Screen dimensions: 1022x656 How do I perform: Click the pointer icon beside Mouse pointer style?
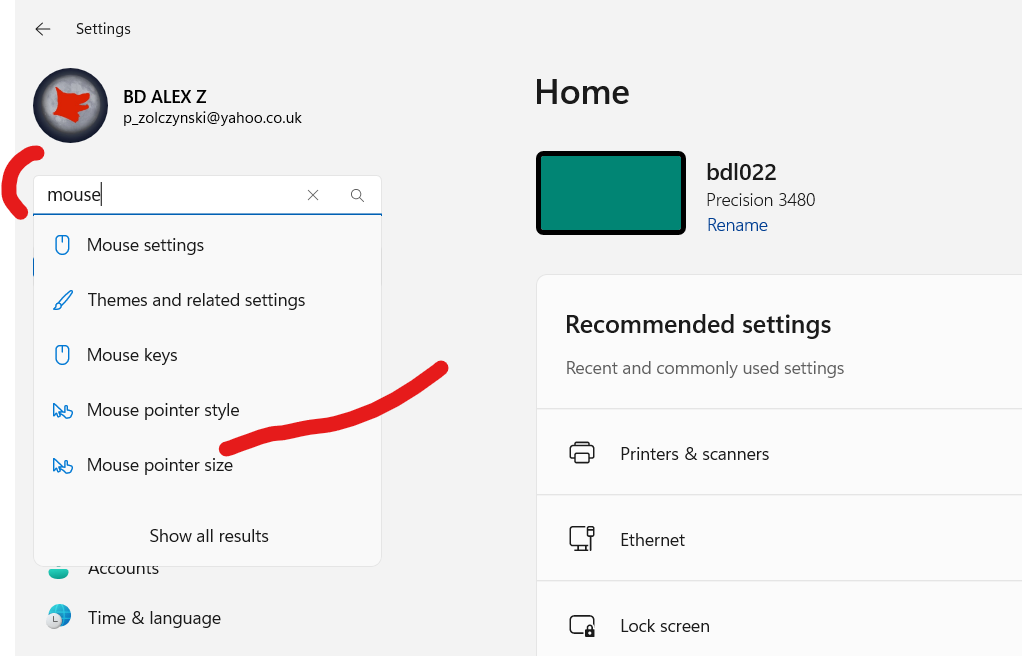click(63, 410)
